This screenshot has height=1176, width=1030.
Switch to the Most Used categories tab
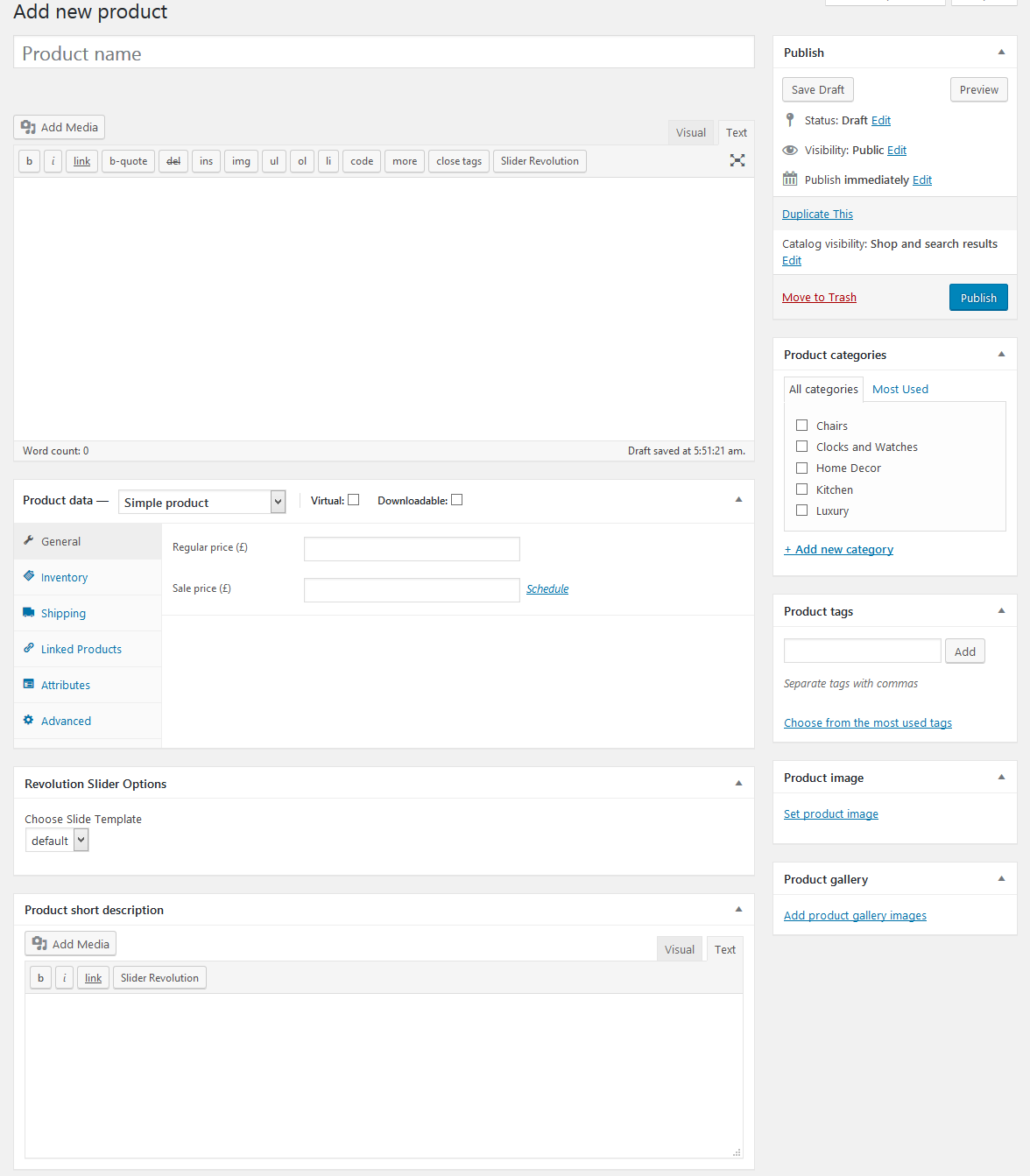coord(899,390)
